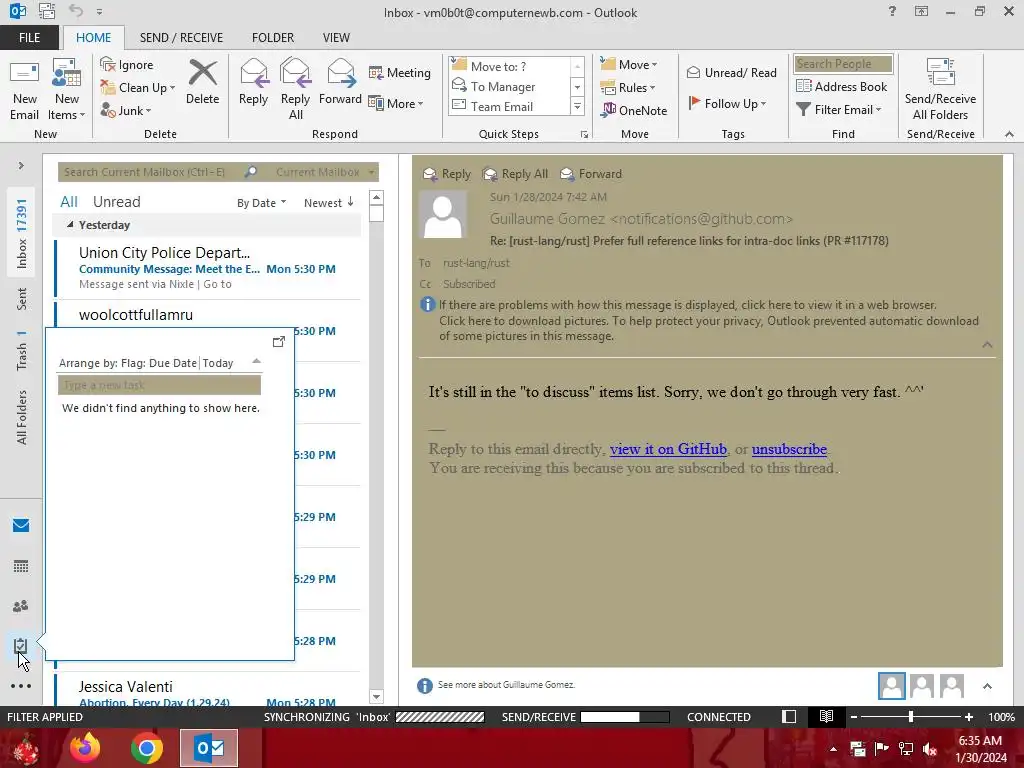
Task: Open the Quick Steps dialog launcher
Action: pyautogui.click(x=584, y=135)
